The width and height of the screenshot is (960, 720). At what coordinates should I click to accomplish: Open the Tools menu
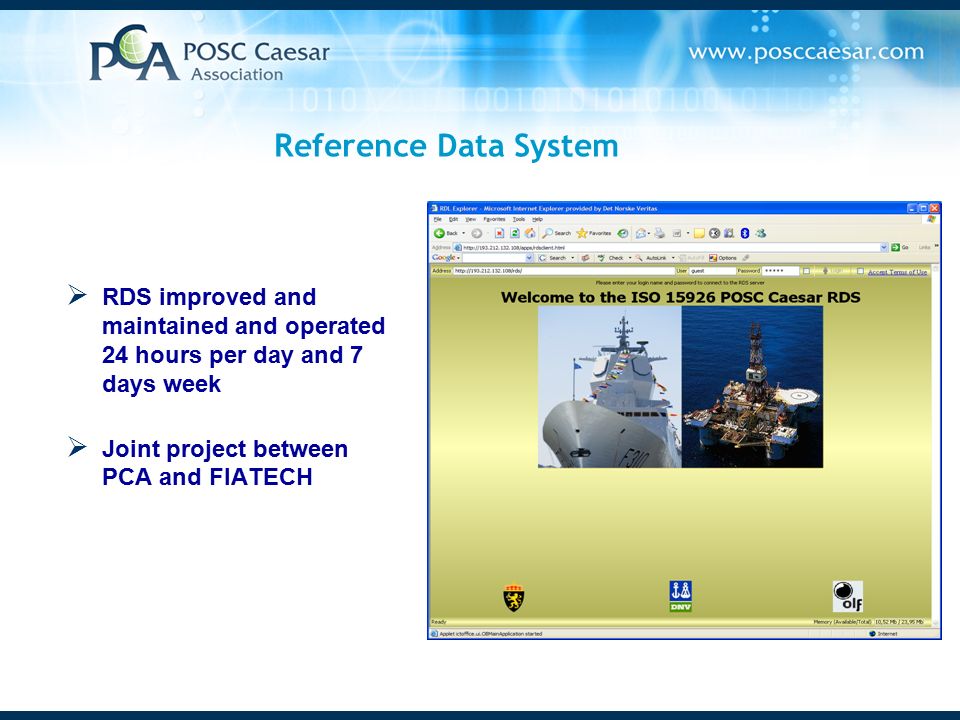point(519,219)
